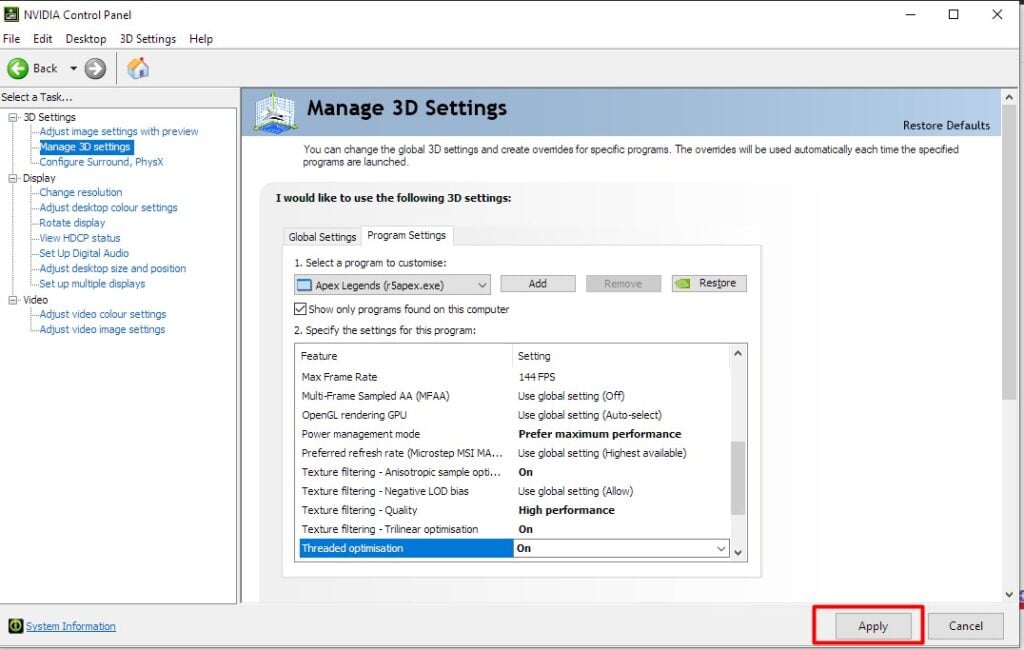Screen dimensions: 1024x650
Task: Click the Add program button
Action: 538,284
